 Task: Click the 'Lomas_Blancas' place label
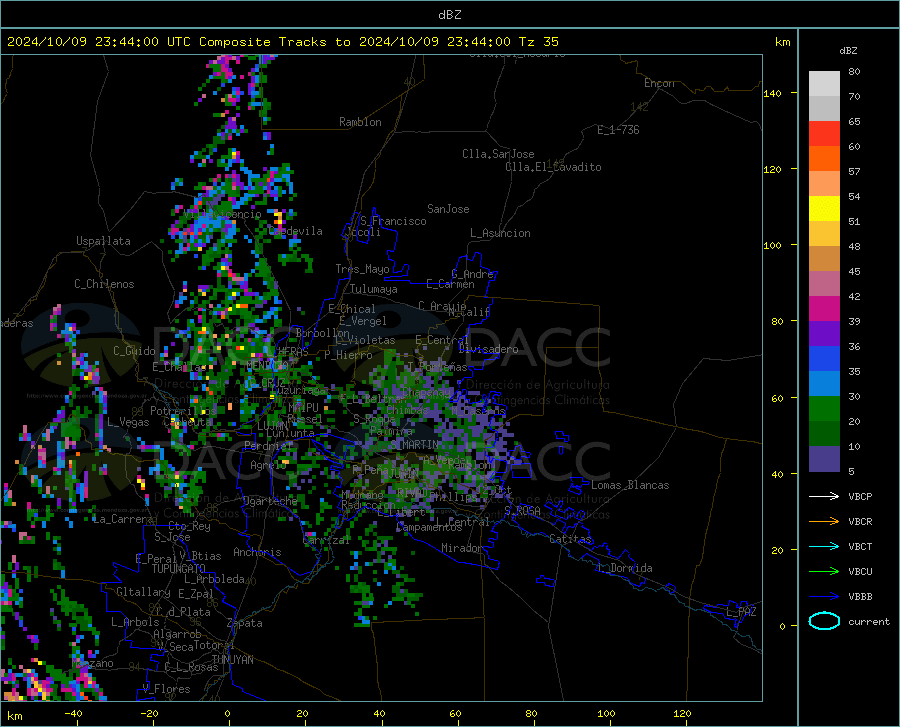point(630,485)
